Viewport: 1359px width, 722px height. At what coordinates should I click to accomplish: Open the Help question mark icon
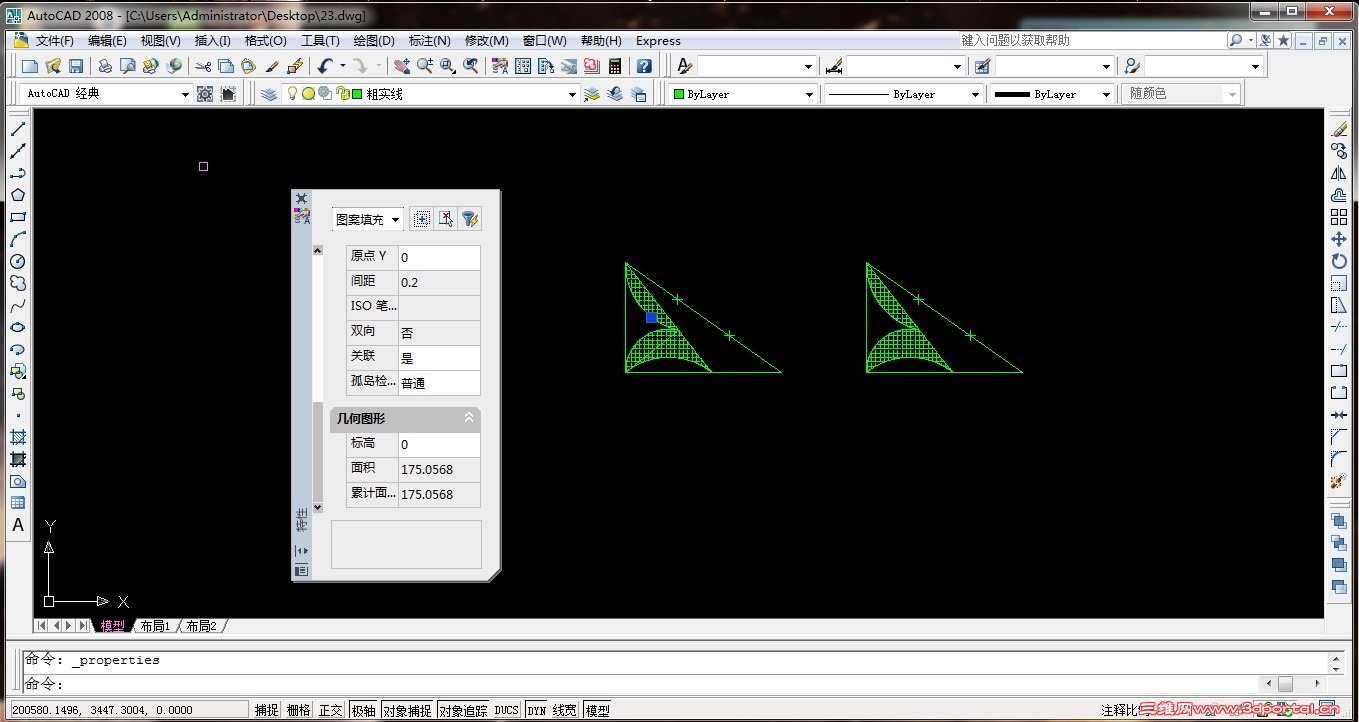(644, 66)
